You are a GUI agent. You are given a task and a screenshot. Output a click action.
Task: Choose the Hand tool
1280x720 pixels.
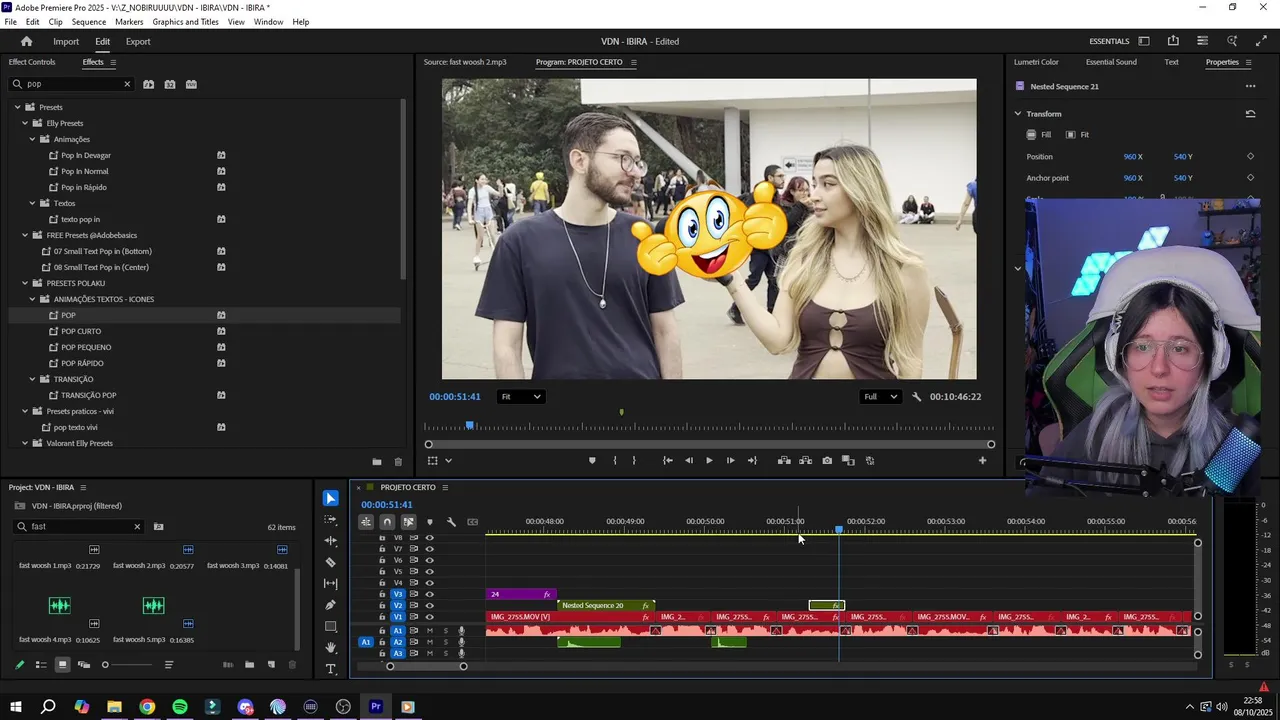[x=331, y=648]
